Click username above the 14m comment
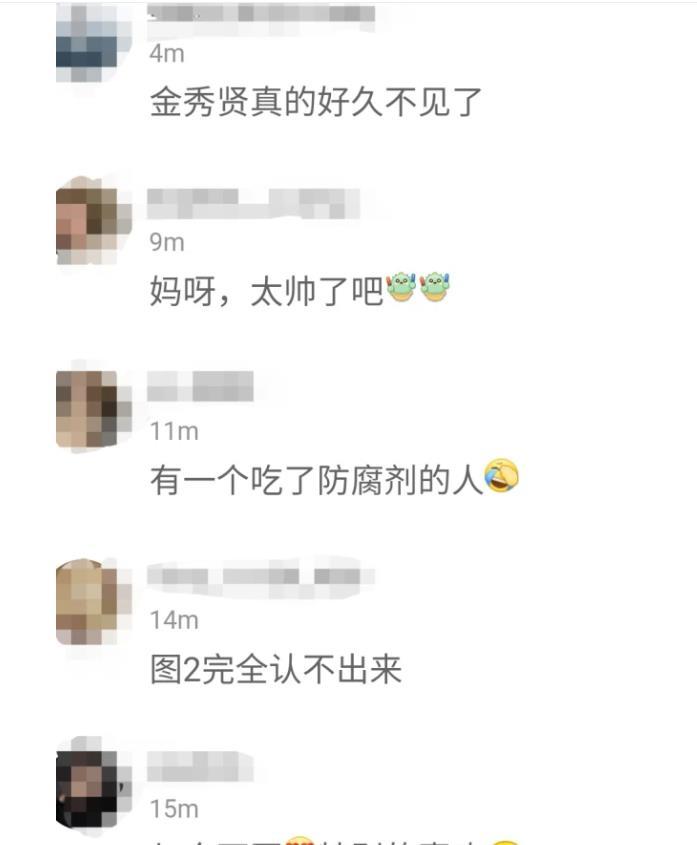The height and width of the screenshot is (845, 697). (261, 577)
